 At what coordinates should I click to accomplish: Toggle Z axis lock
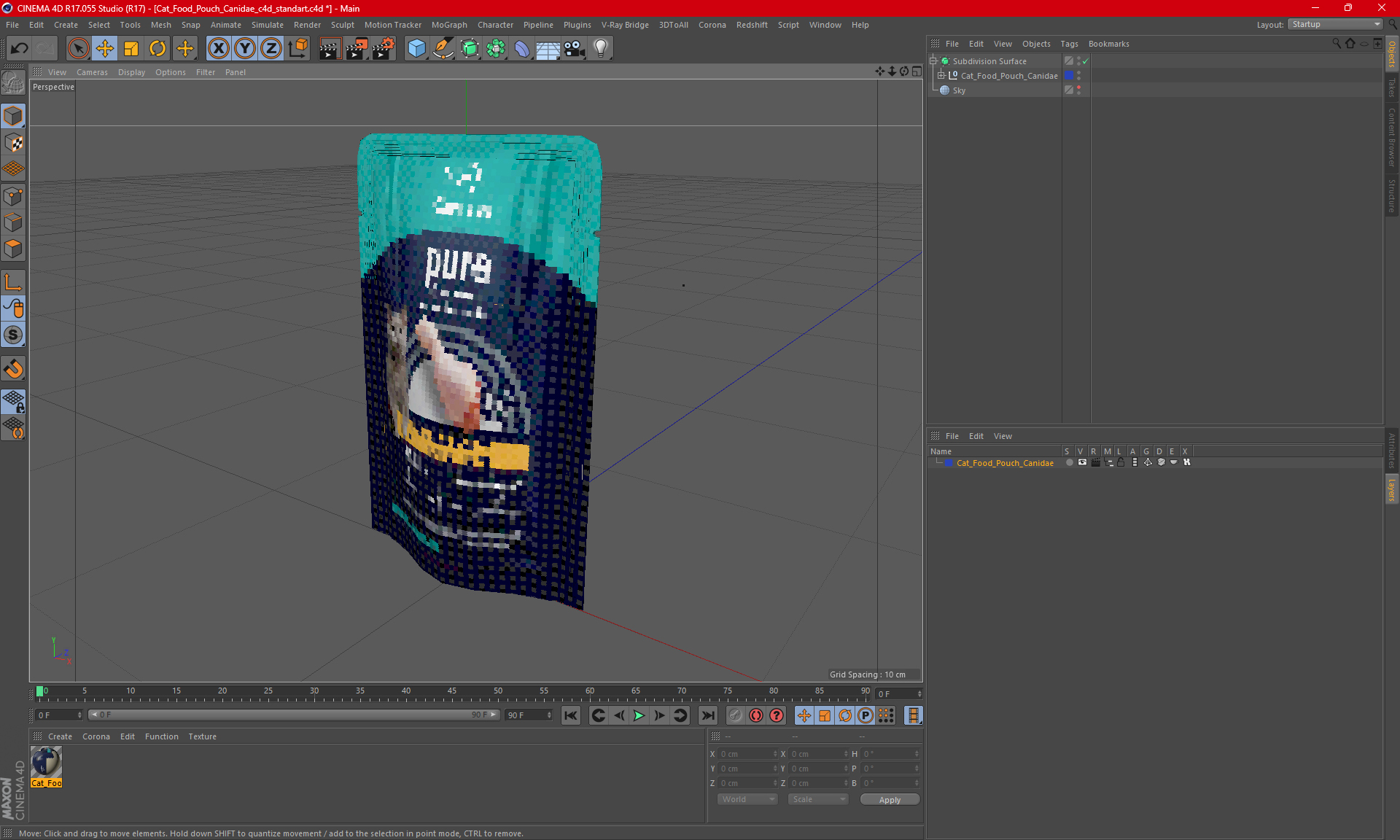click(271, 49)
